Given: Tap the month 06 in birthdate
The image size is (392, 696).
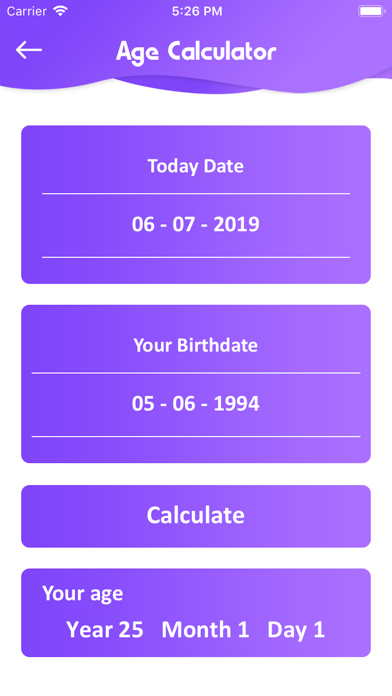Looking at the screenshot, I should [x=184, y=404].
